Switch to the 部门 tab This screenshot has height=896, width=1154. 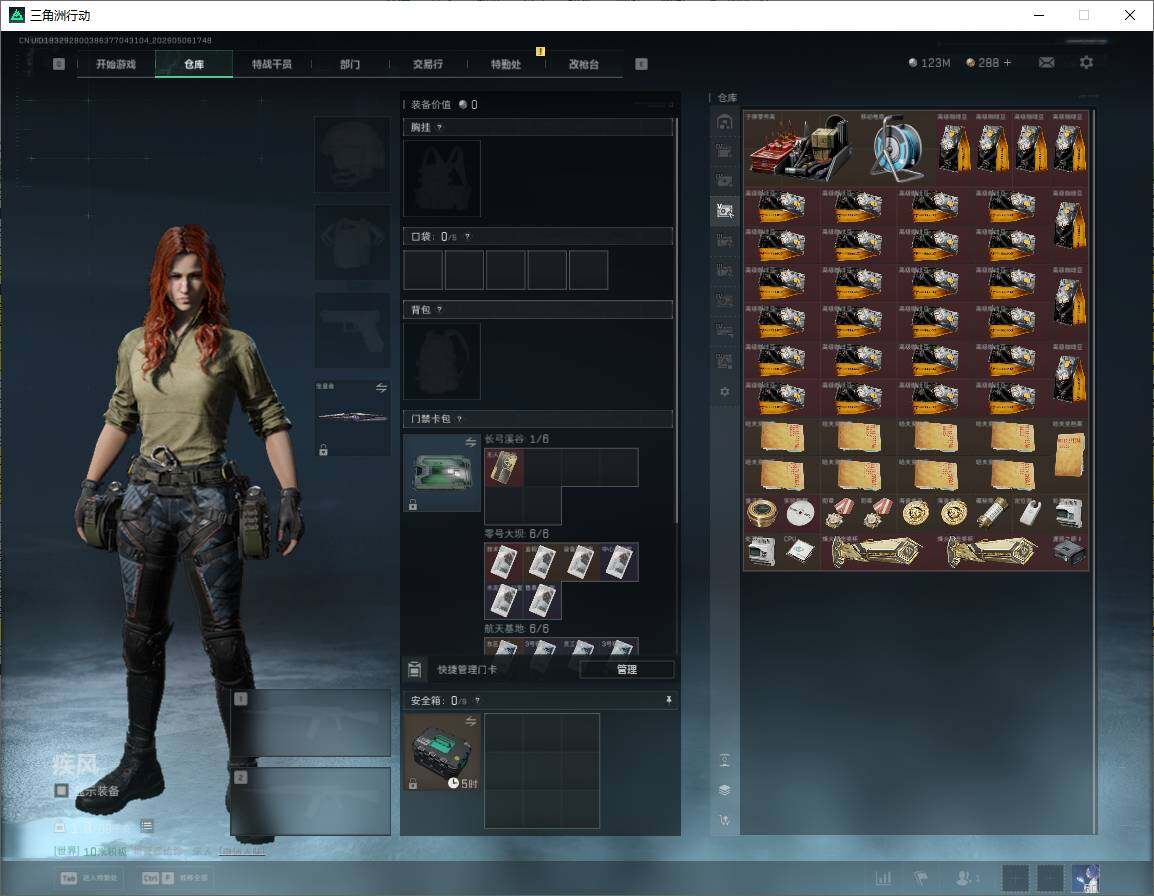[350, 64]
